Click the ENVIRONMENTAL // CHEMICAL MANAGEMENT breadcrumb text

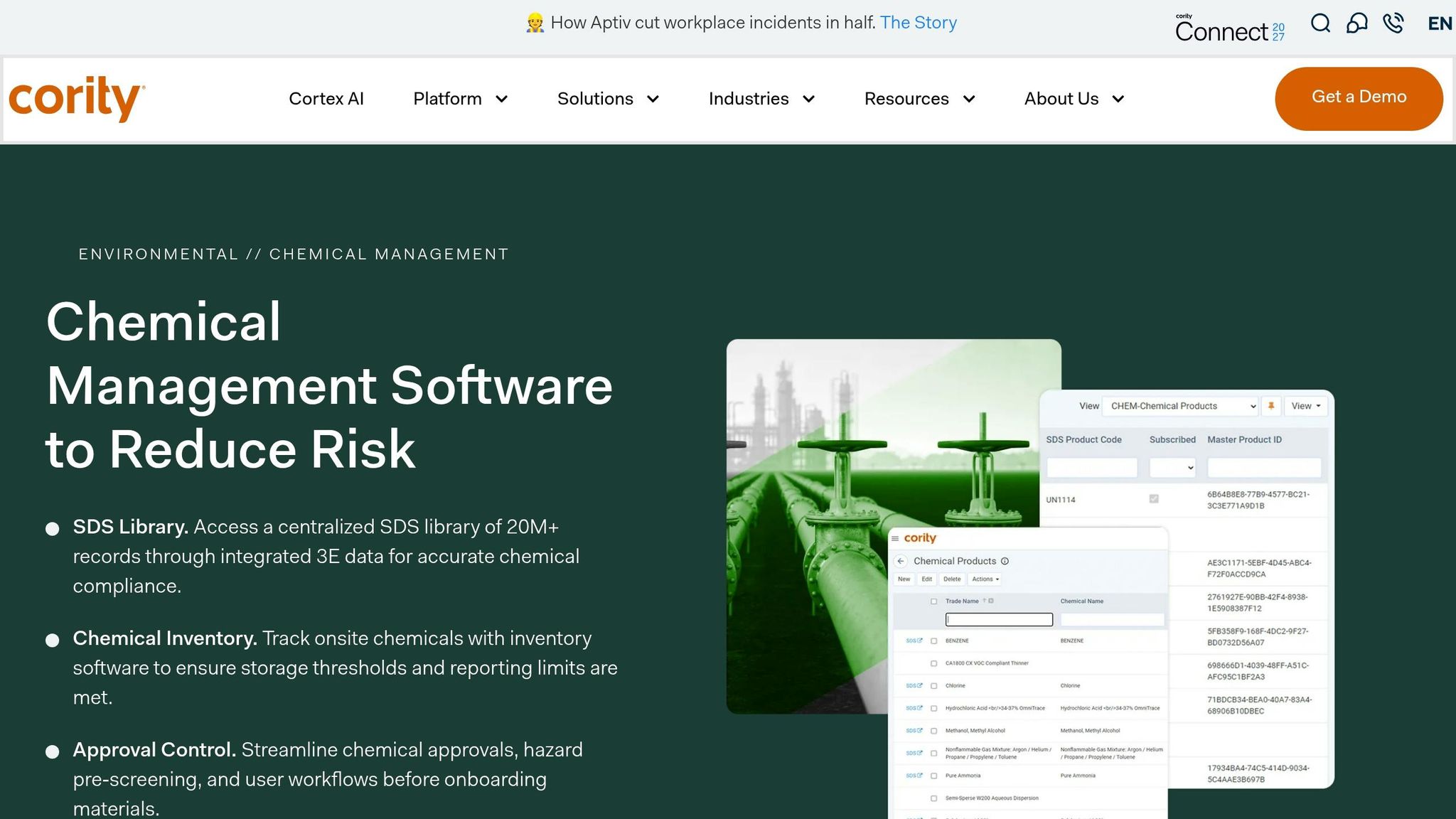point(294,254)
